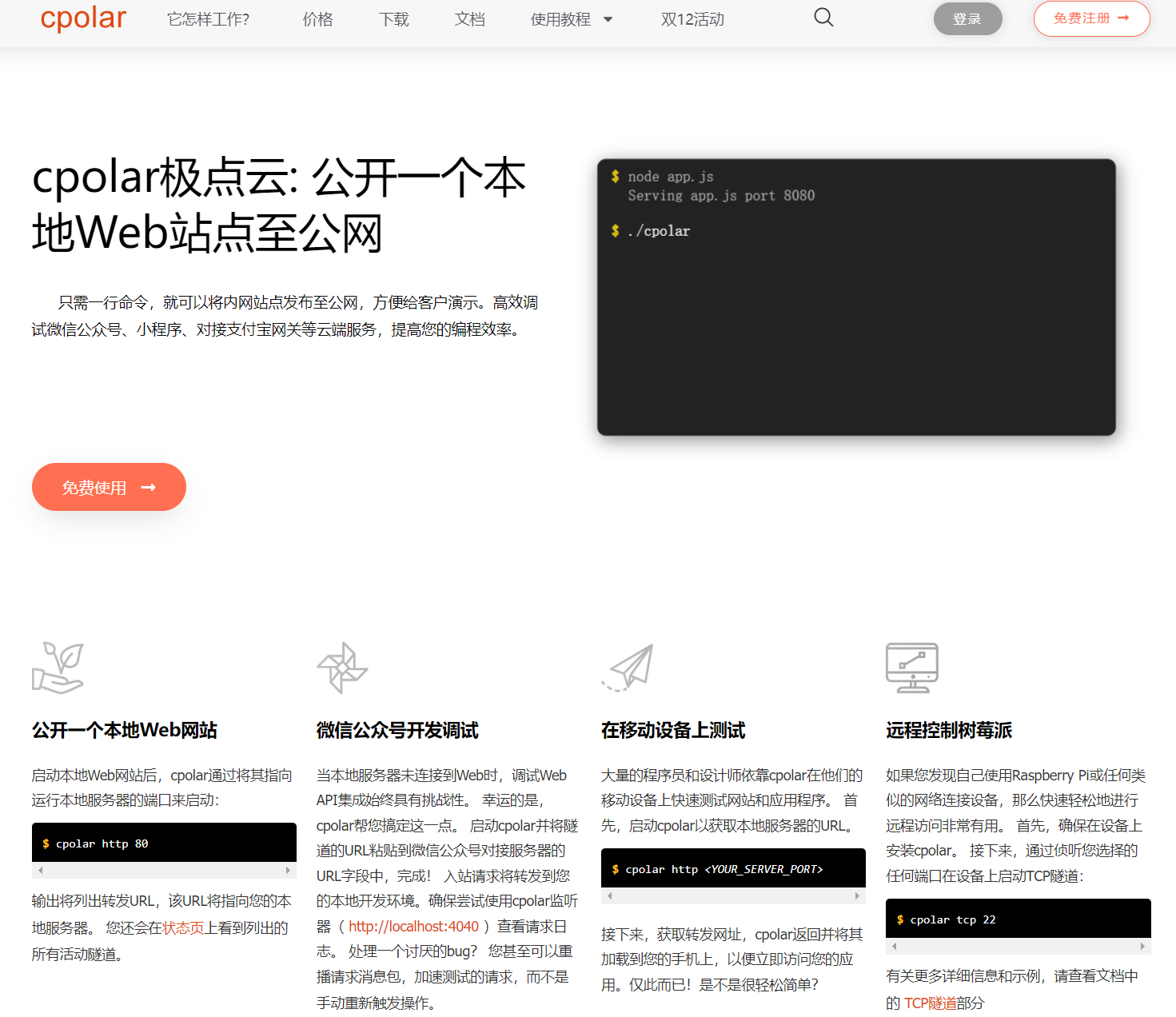Click the 免费注册 button
This screenshot has height=1017, width=1176.
coord(1091,18)
